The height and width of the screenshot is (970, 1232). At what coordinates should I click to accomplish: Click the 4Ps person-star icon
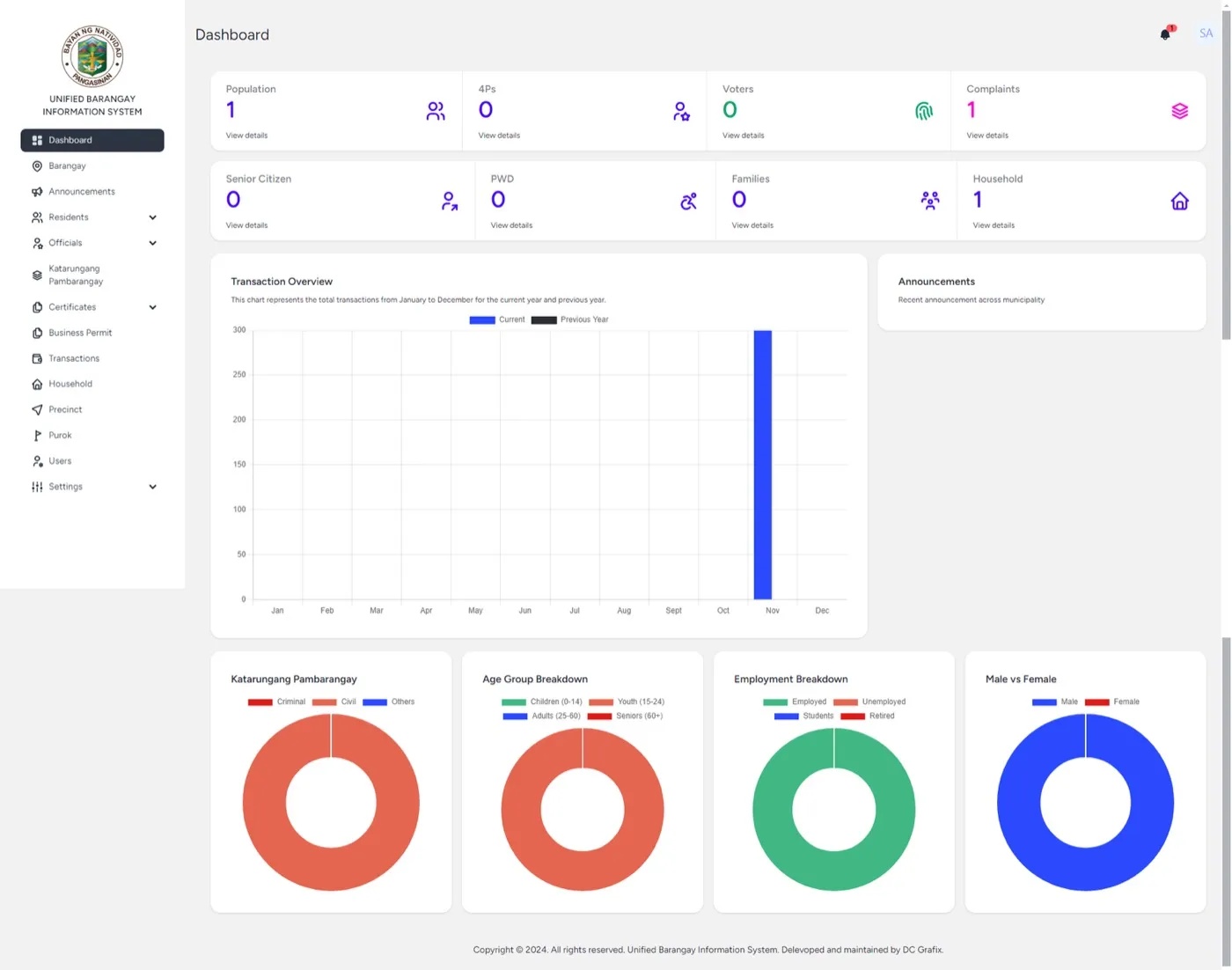coord(681,111)
